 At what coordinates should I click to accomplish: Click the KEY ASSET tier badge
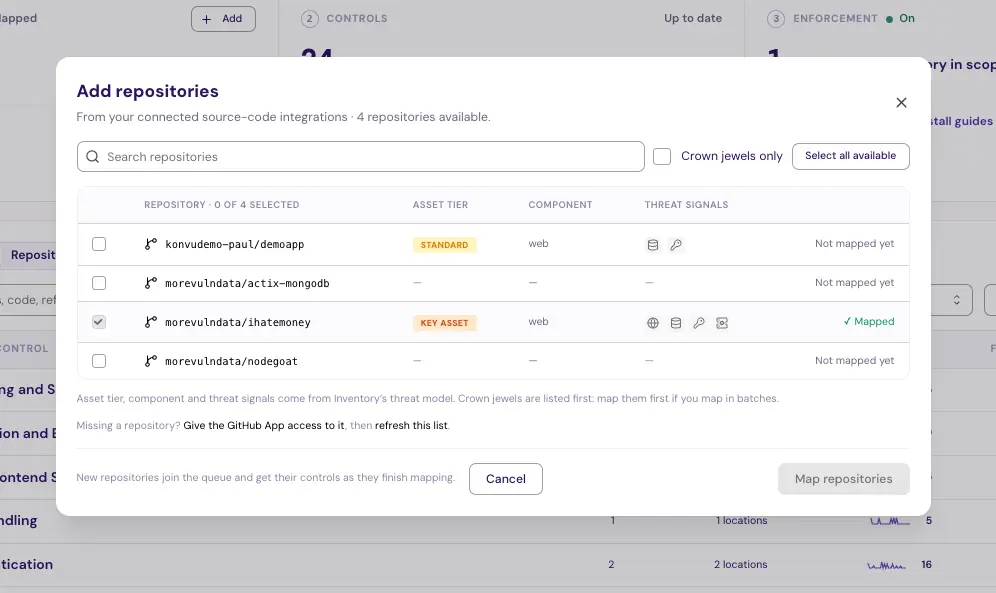[x=445, y=323]
